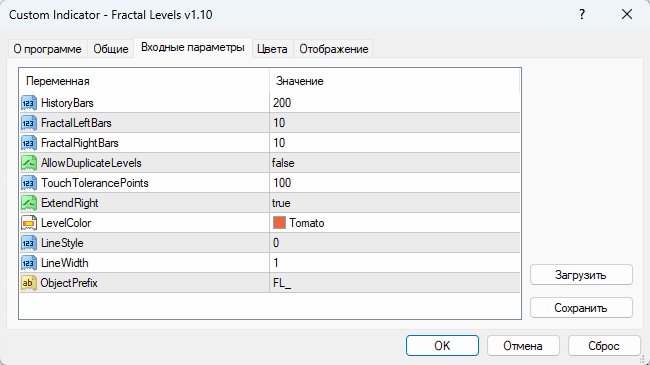Click the string icon beside ObjectPrefix
This screenshot has width=650, height=365.
tap(29, 283)
